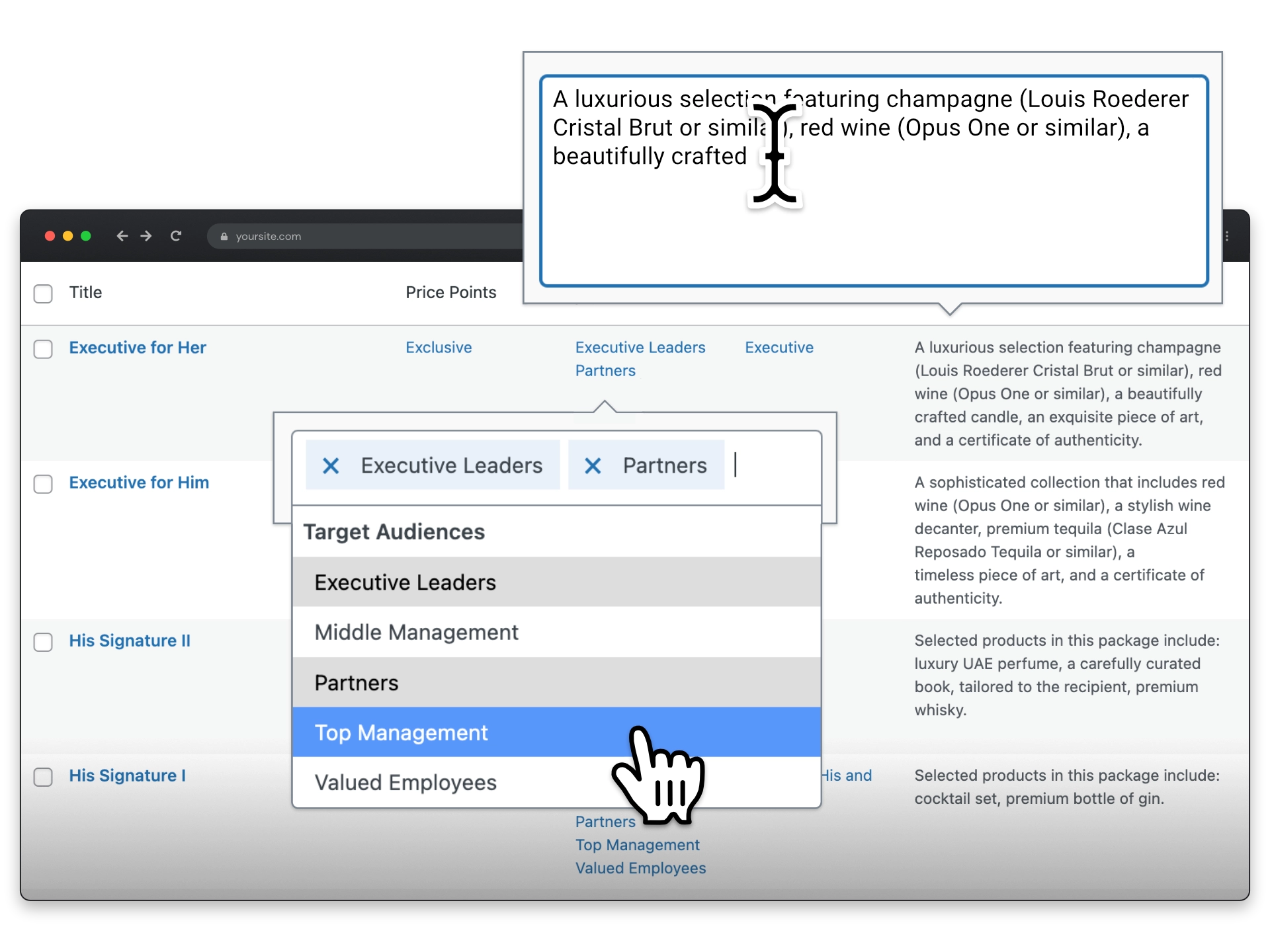This screenshot has width=1270, height=952.
Task: Toggle checkbox for His Signature II row
Action: pos(42,642)
